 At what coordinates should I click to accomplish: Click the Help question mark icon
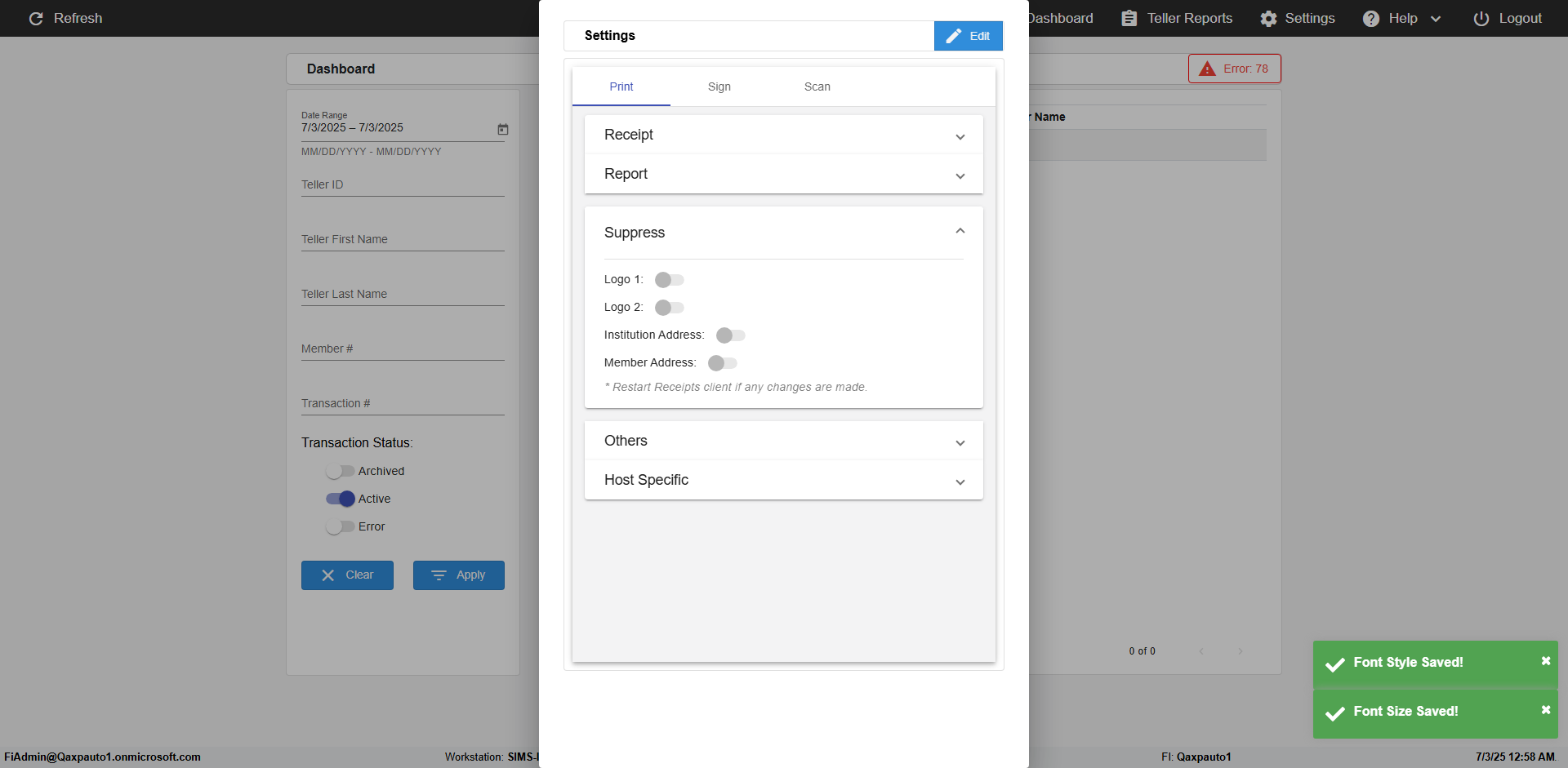coord(1371,18)
